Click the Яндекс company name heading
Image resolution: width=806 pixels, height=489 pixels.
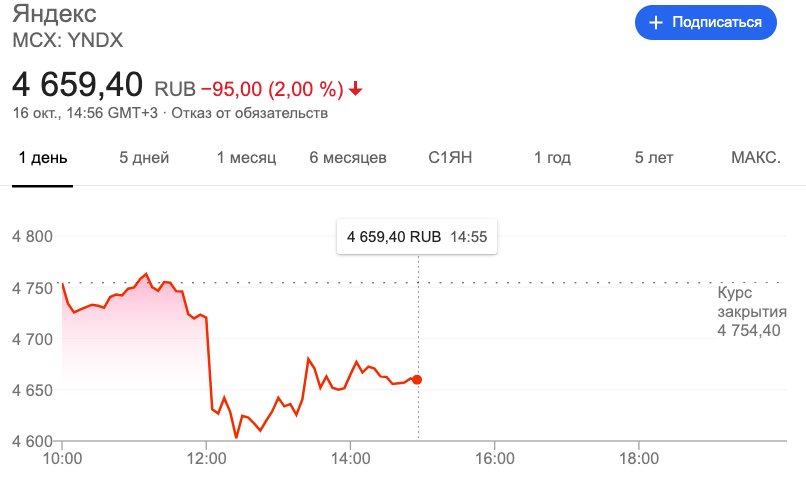click(54, 14)
